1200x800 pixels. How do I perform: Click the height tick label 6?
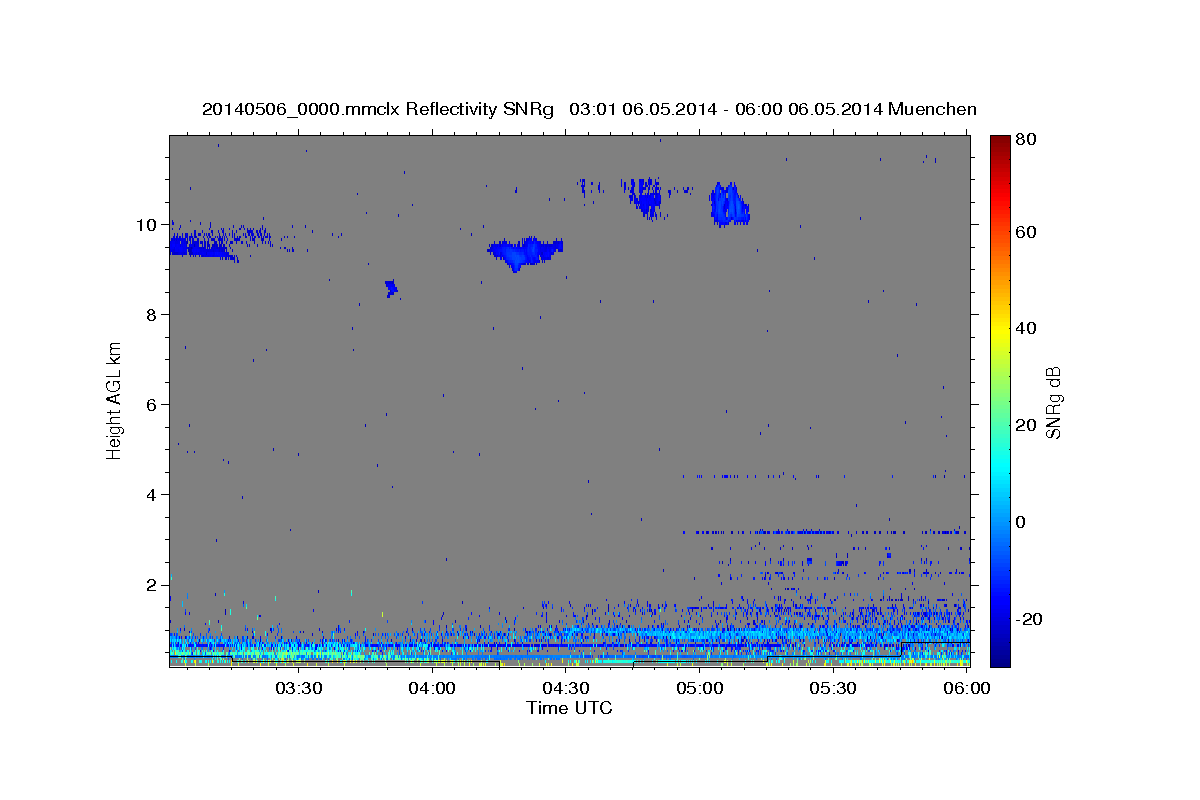153,405
